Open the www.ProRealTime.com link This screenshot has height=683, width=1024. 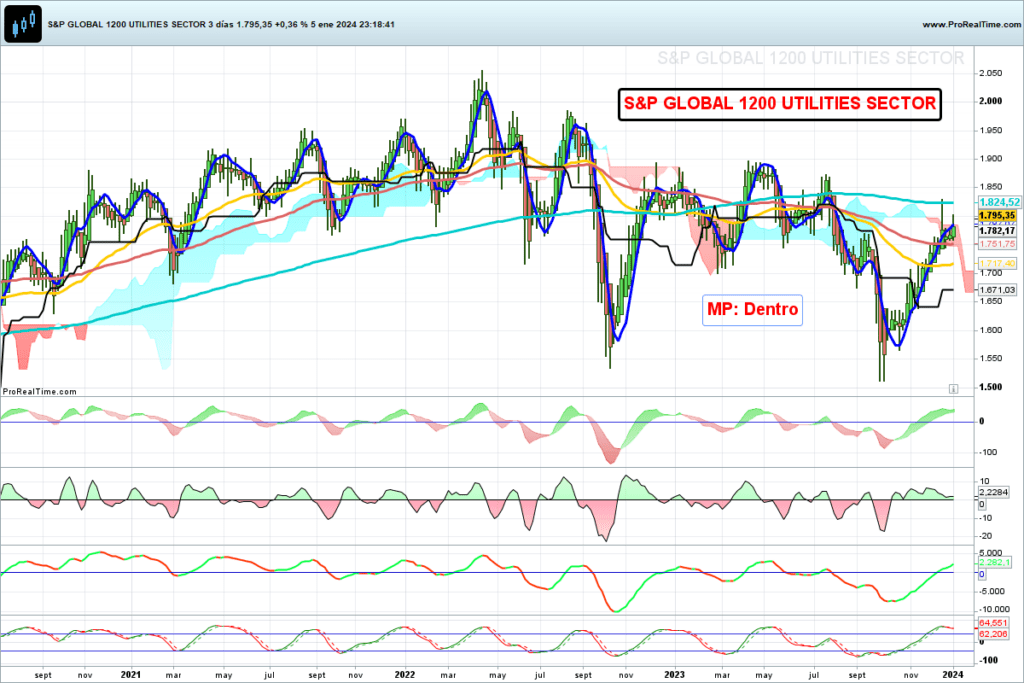click(971, 24)
